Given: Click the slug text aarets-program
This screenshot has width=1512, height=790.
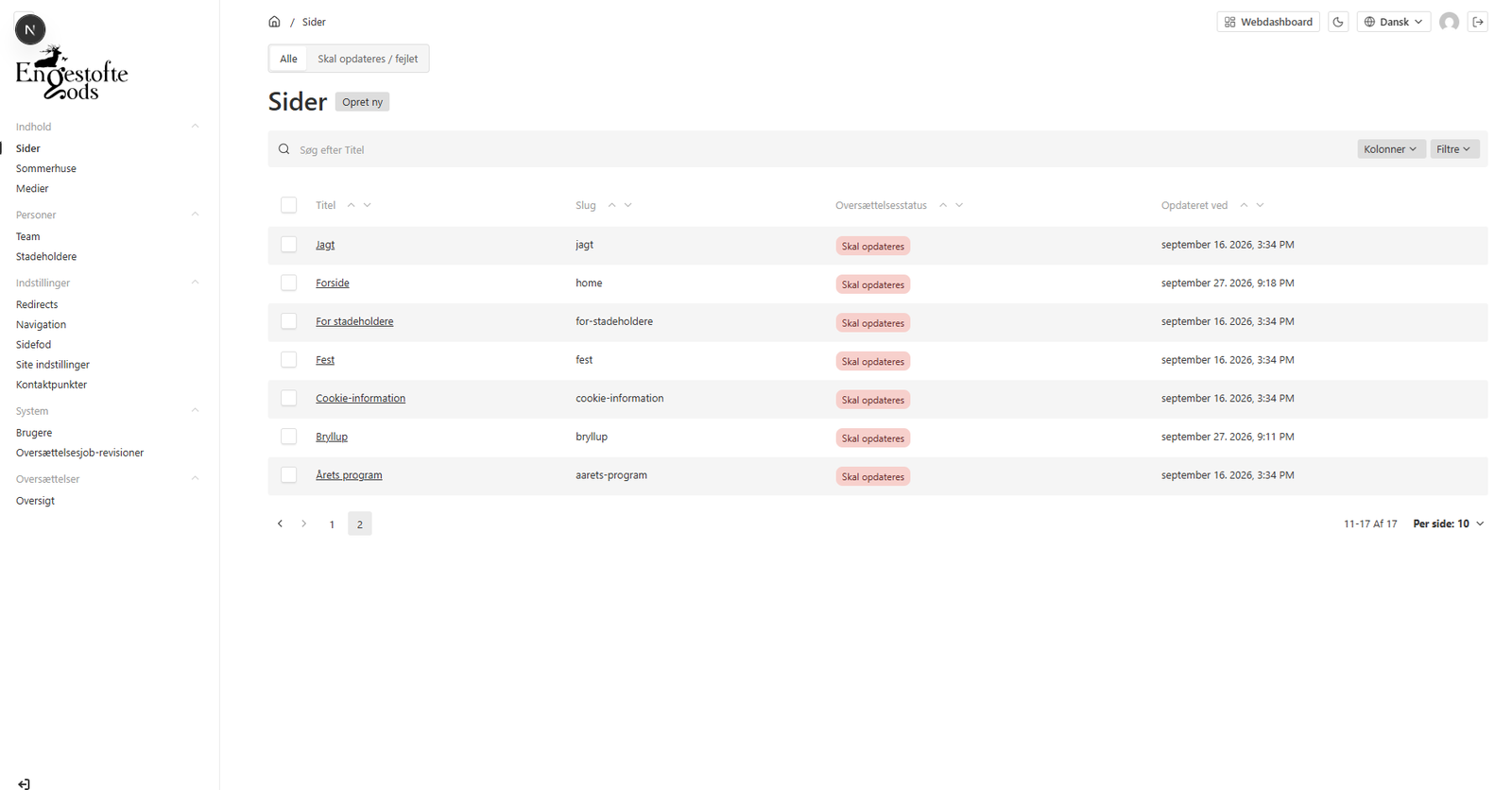Looking at the screenshot, I should click(611, 475).
